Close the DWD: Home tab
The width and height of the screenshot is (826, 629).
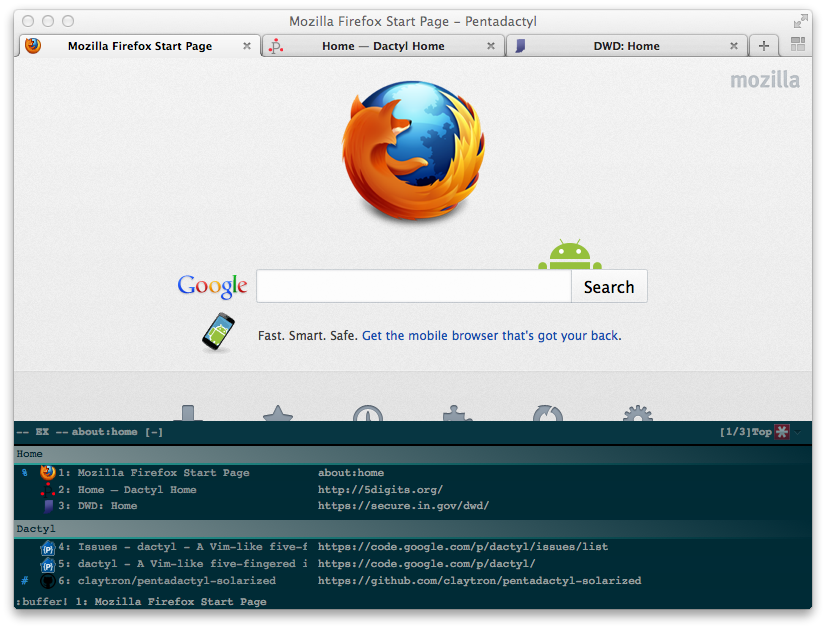pos(733,46)
